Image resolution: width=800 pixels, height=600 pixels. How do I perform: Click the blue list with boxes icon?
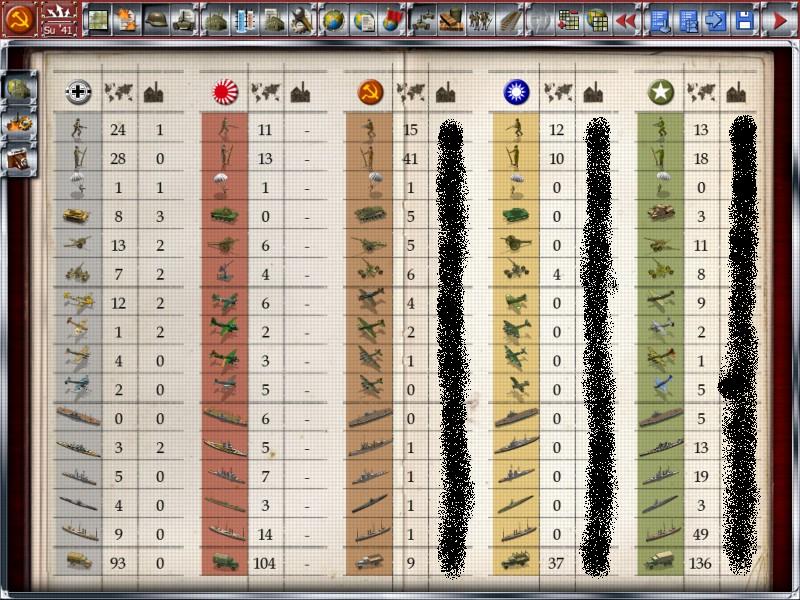(x=688, y=20)
